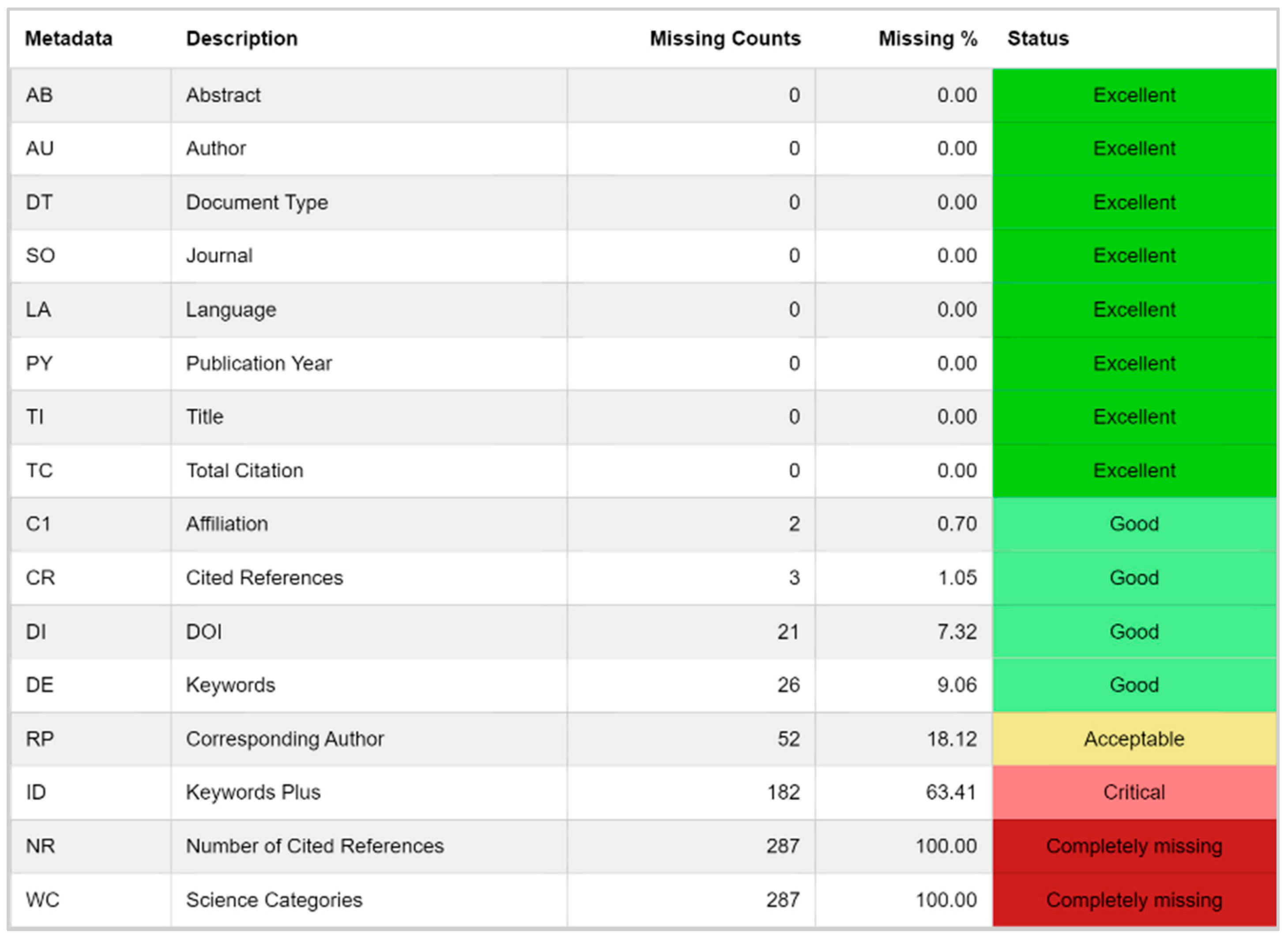Click the Status column header

1037,39
